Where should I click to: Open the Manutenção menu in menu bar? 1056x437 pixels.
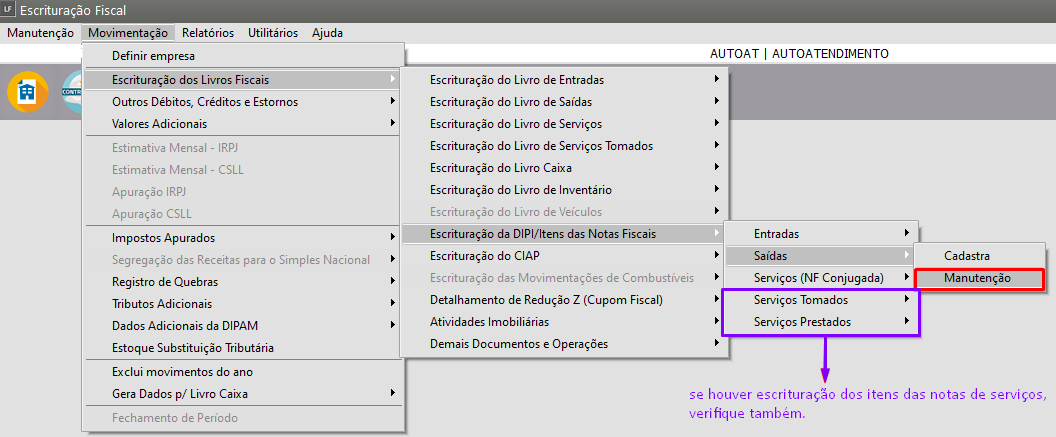pyautogui.click(x=40, y=32)
